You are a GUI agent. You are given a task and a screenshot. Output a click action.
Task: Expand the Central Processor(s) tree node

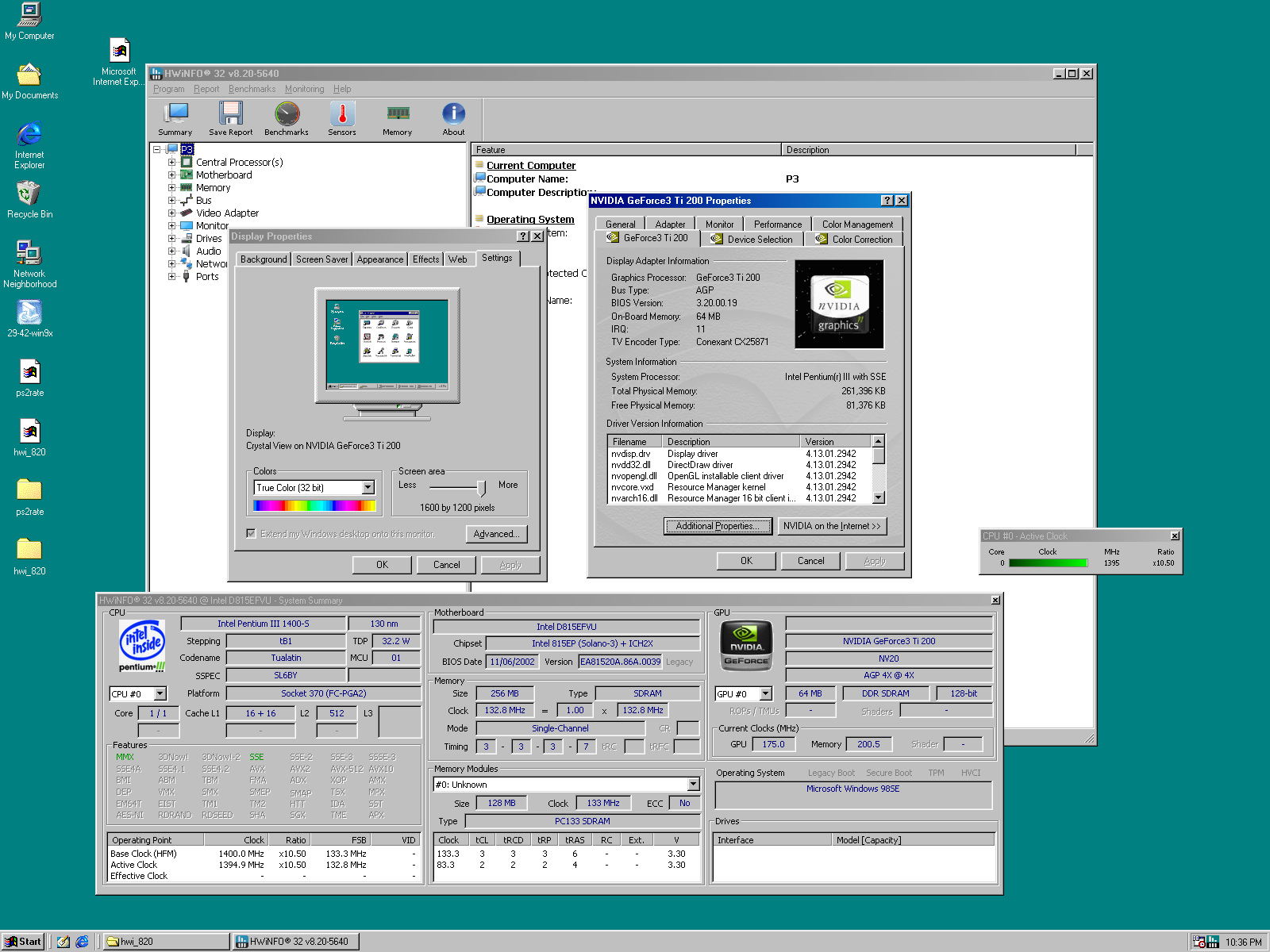(171, 162)
